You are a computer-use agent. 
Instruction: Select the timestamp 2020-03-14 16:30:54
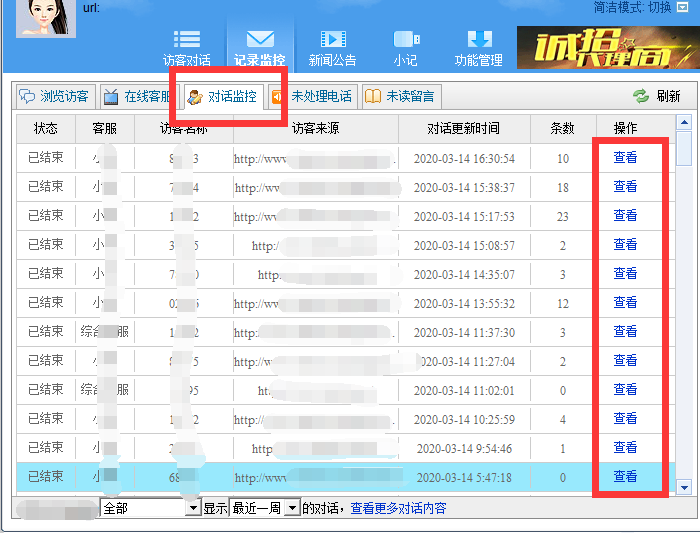(464, 159)
